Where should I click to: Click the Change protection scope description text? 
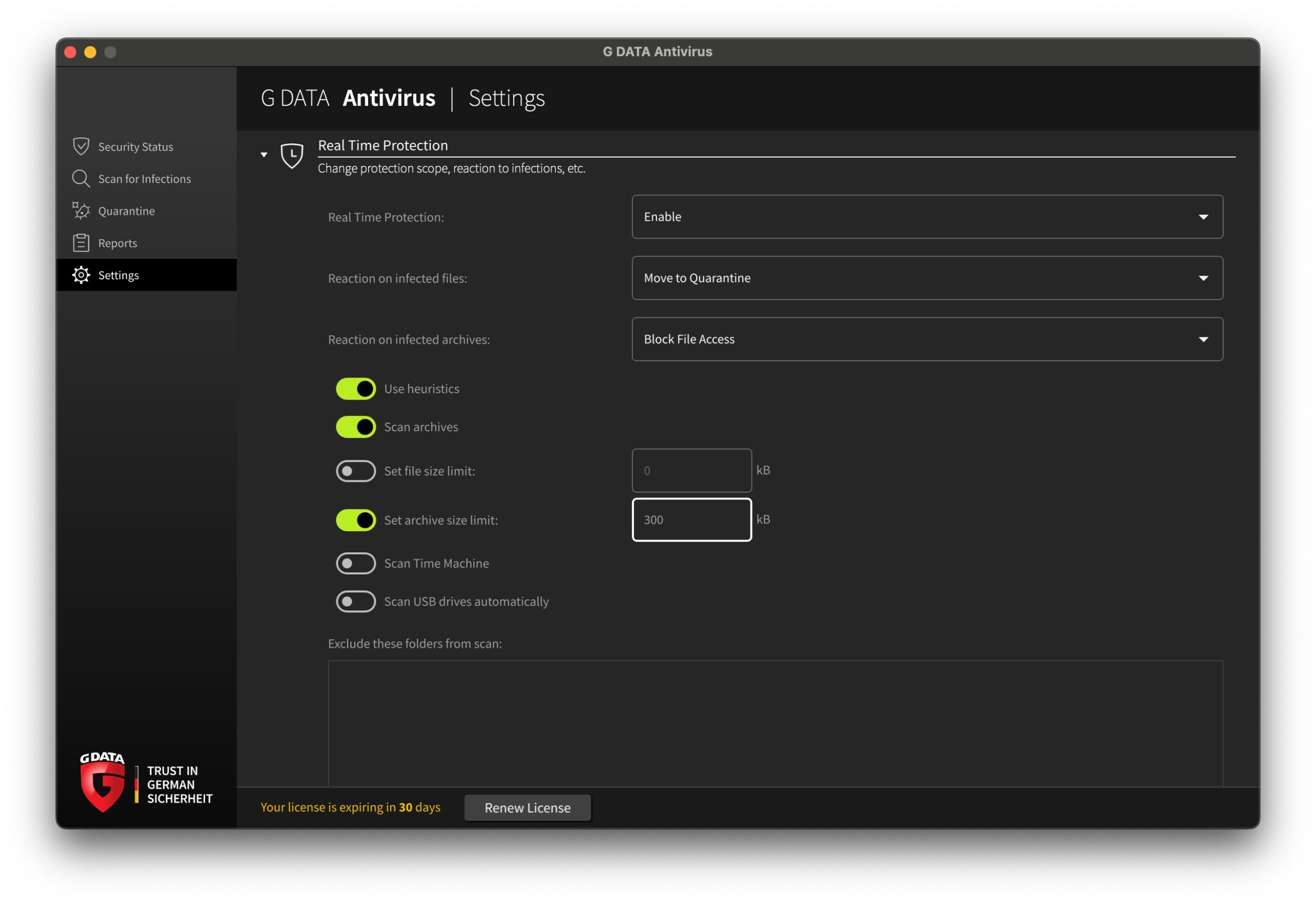(451, 168)
